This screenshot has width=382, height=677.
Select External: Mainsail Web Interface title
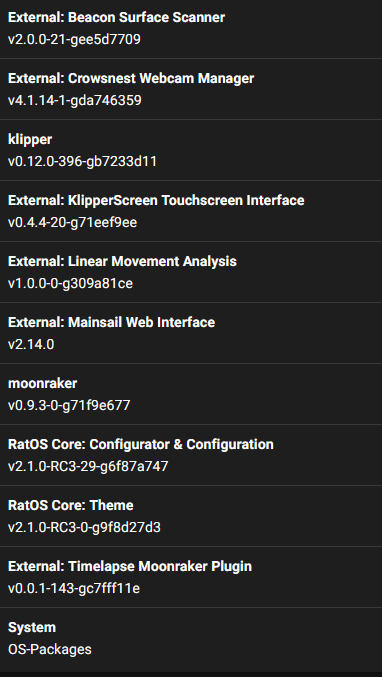coord(111,323)
